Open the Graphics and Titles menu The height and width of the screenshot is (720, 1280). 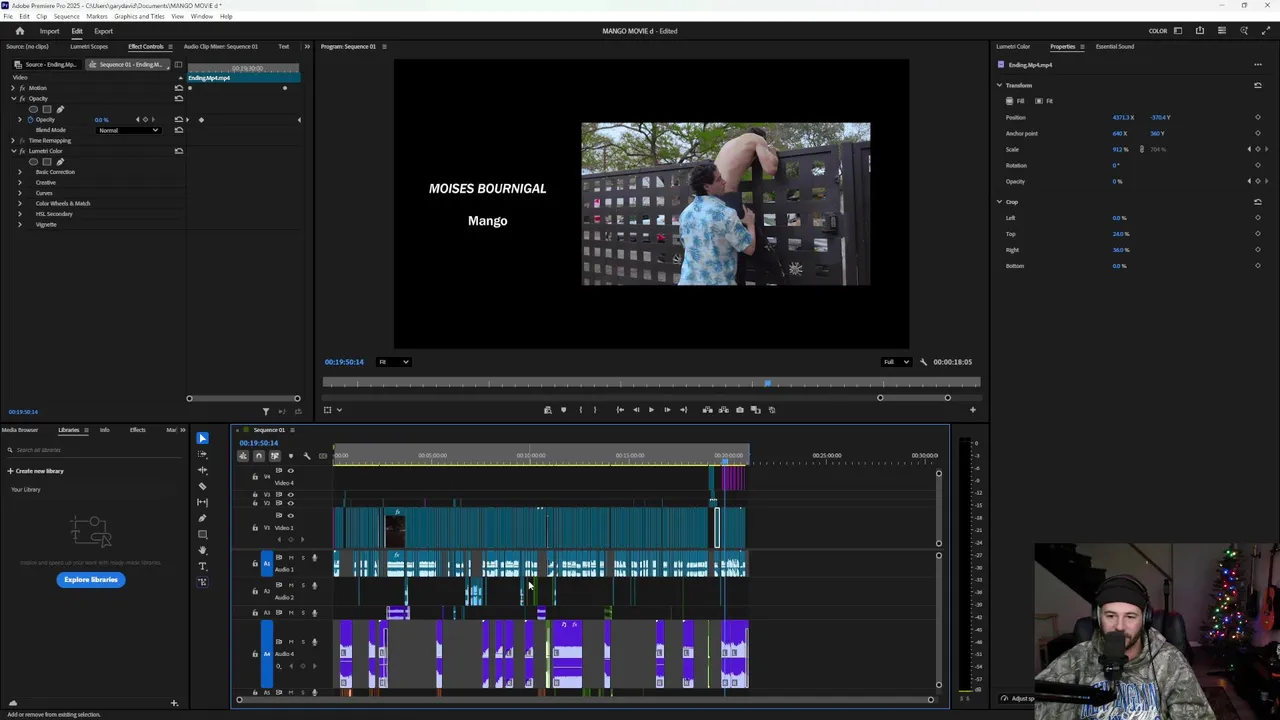tap(139, 17)
